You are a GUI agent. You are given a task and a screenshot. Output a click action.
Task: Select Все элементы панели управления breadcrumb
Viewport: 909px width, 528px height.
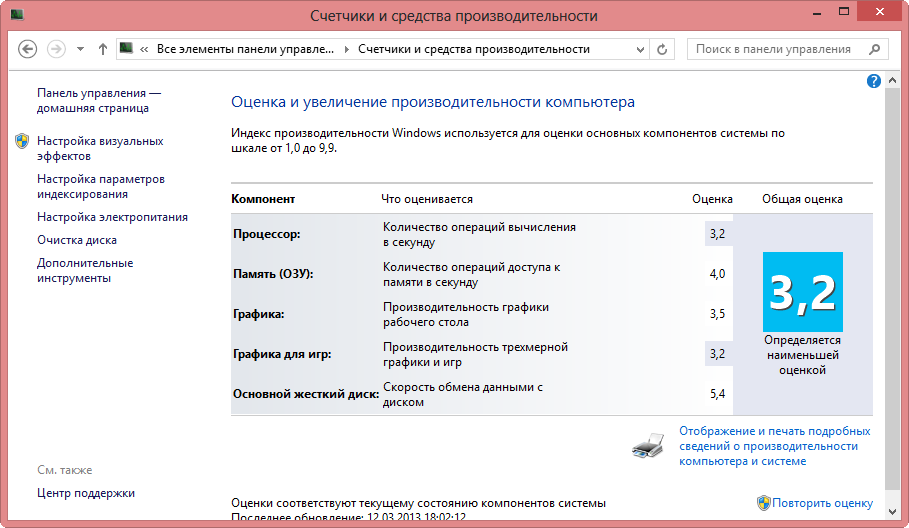(247, 49)
